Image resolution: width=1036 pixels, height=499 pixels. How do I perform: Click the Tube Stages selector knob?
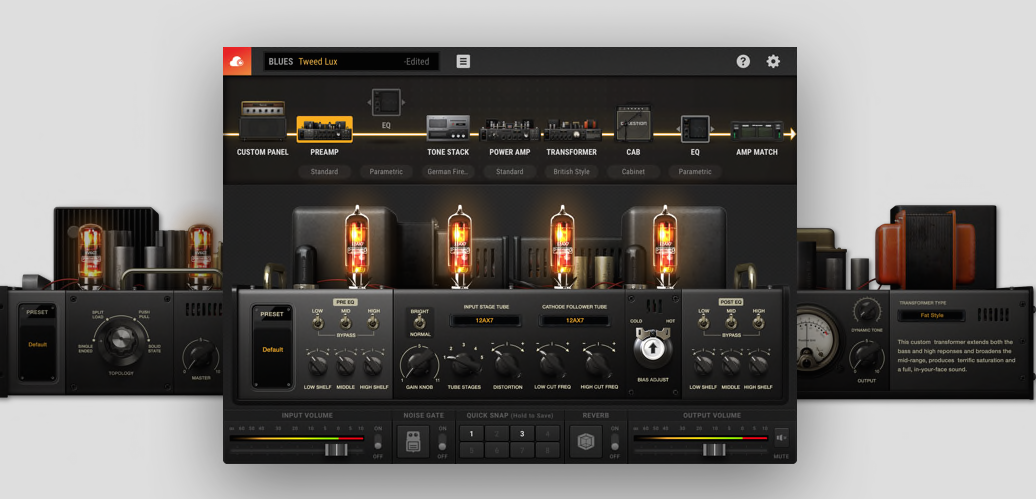coord(466,363)
